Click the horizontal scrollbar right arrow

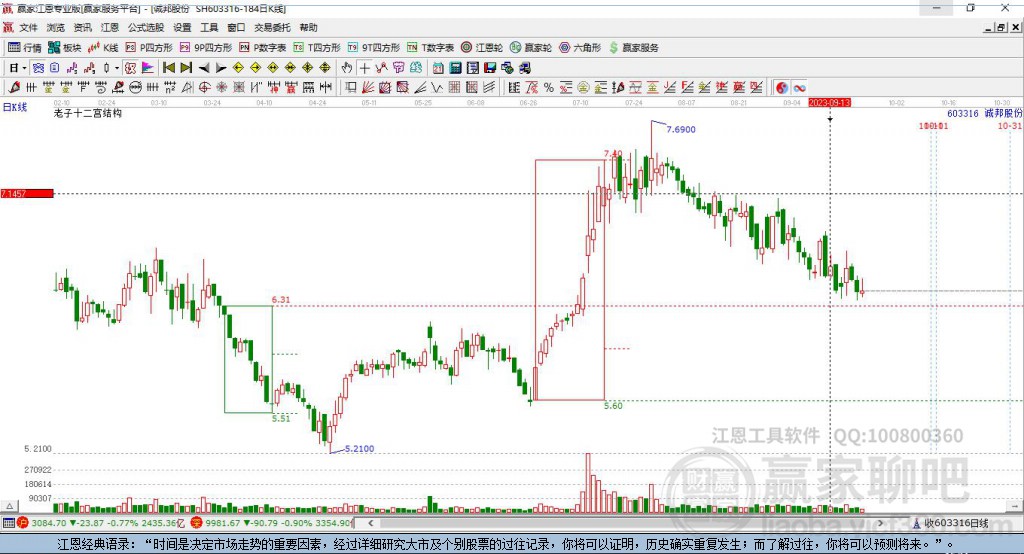point(880,523)
